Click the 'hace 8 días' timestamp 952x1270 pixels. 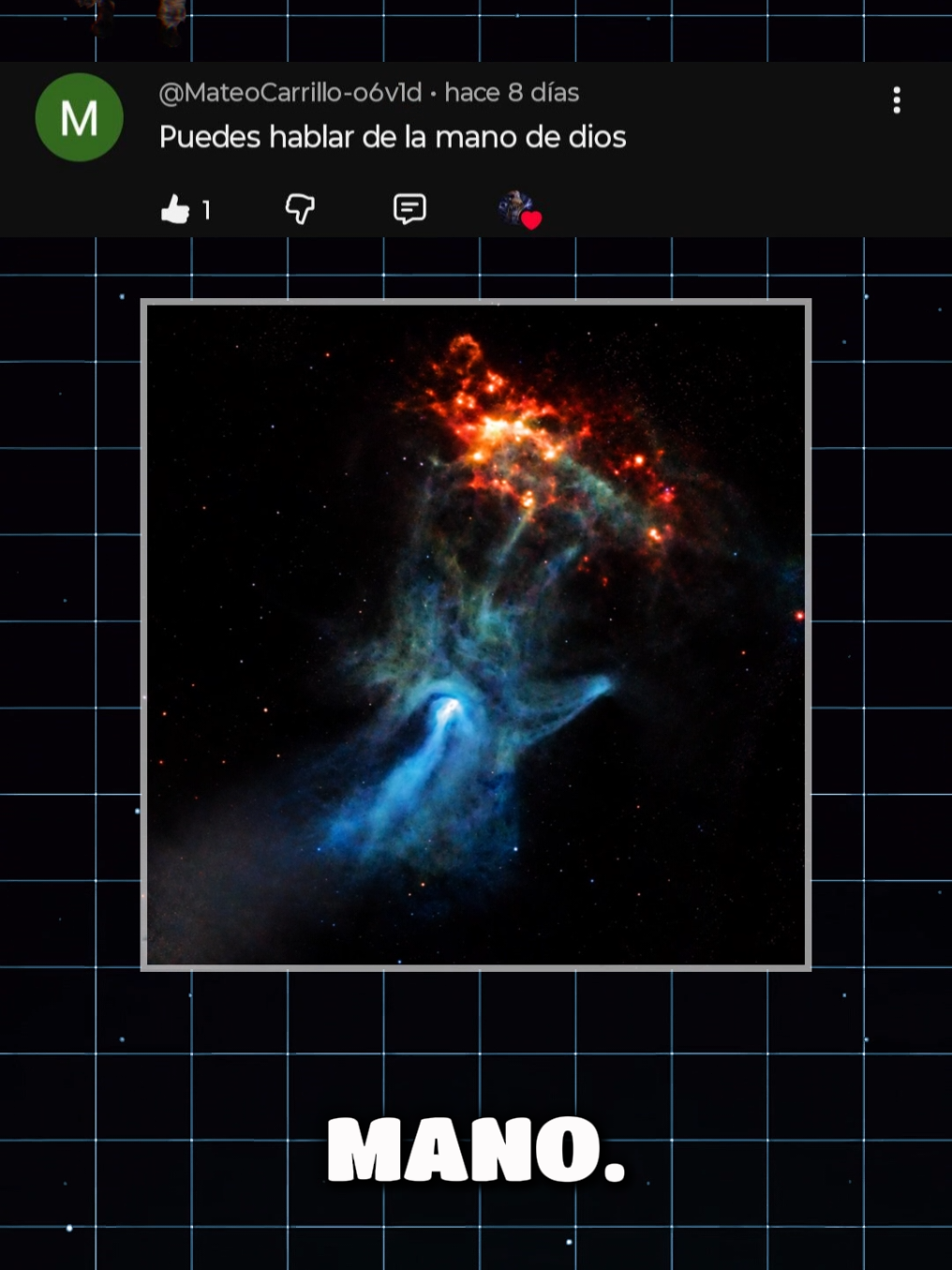click(x=512, y=93)
